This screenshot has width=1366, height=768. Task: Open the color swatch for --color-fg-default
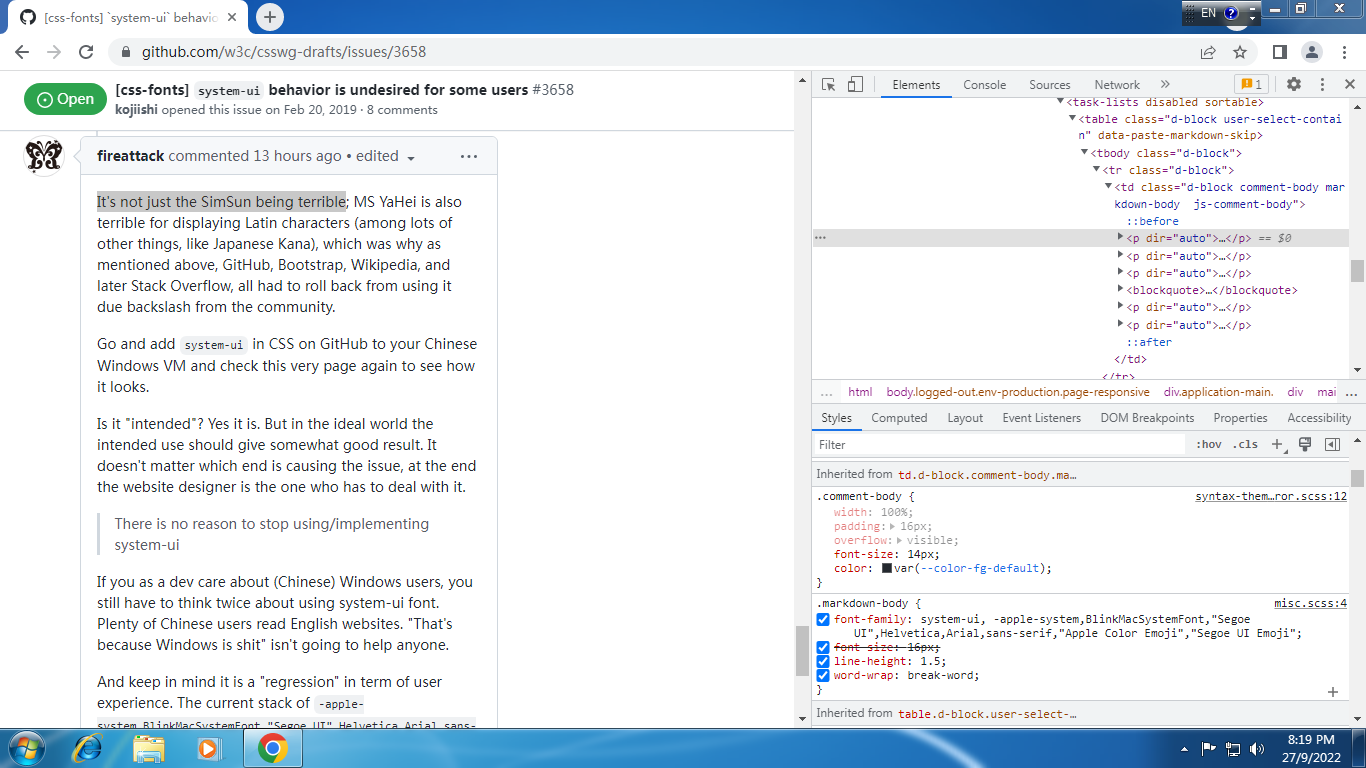click(887, 568)
